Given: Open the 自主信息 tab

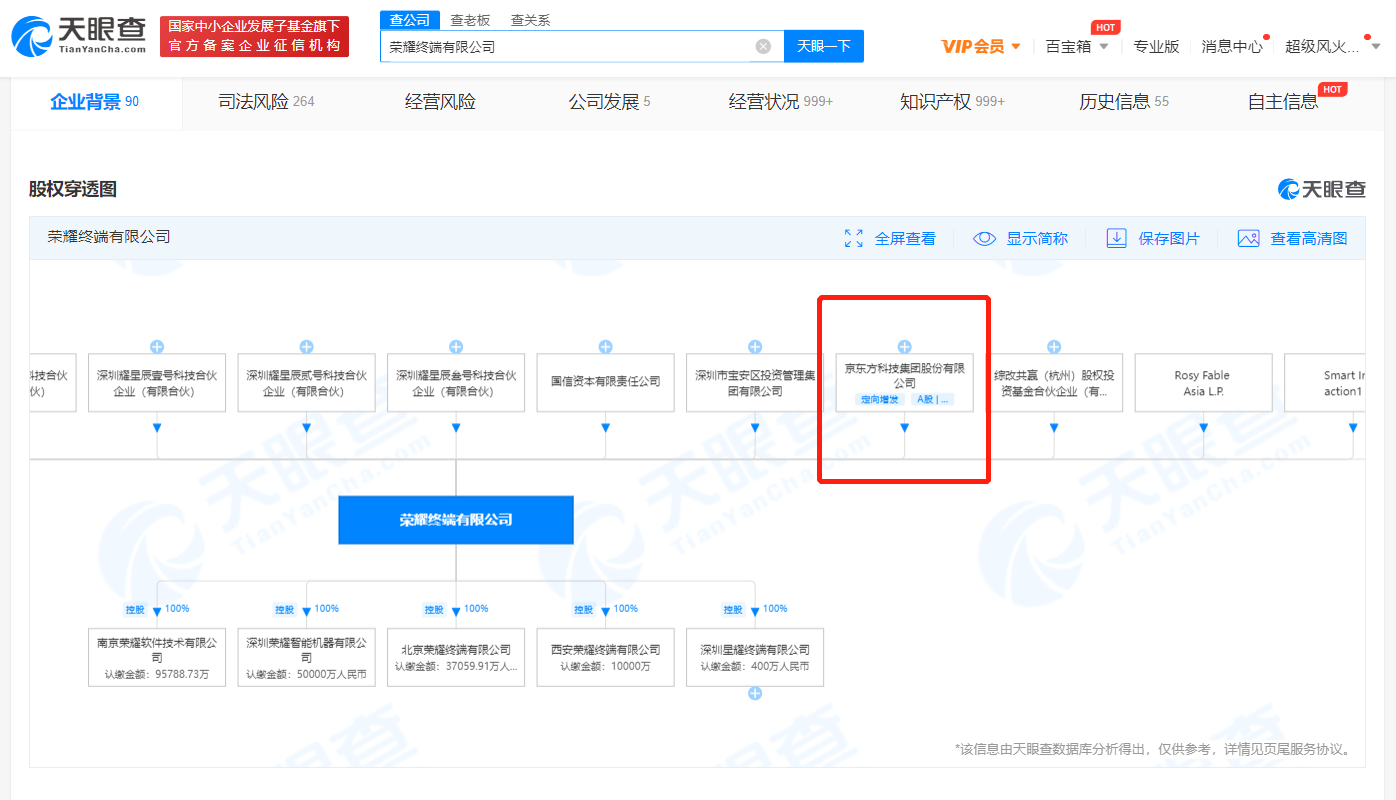Looking at the screenshot, I should (x=1283, y=102).
